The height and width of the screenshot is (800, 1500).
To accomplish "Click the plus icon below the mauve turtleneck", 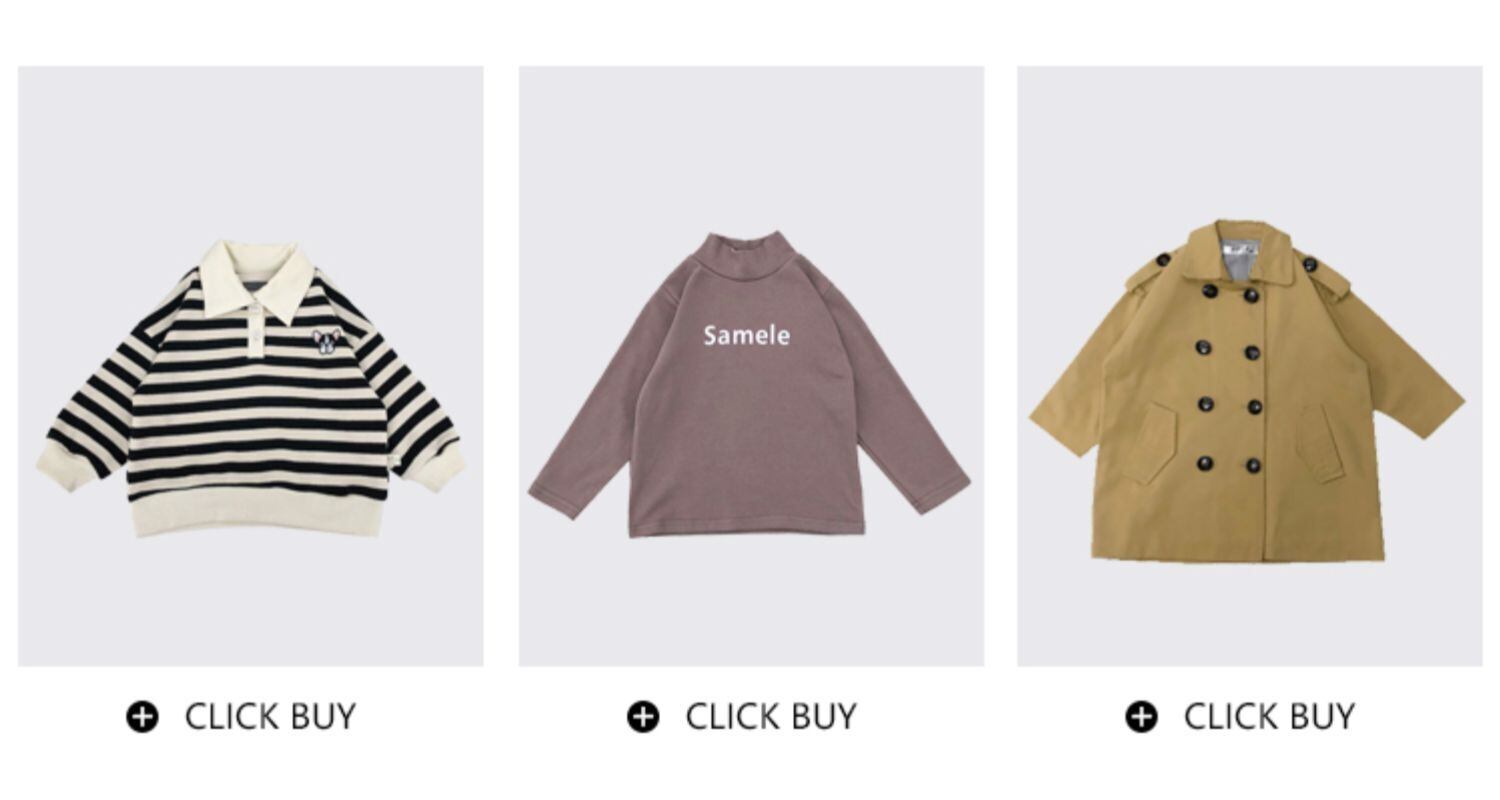I will 643,717.
